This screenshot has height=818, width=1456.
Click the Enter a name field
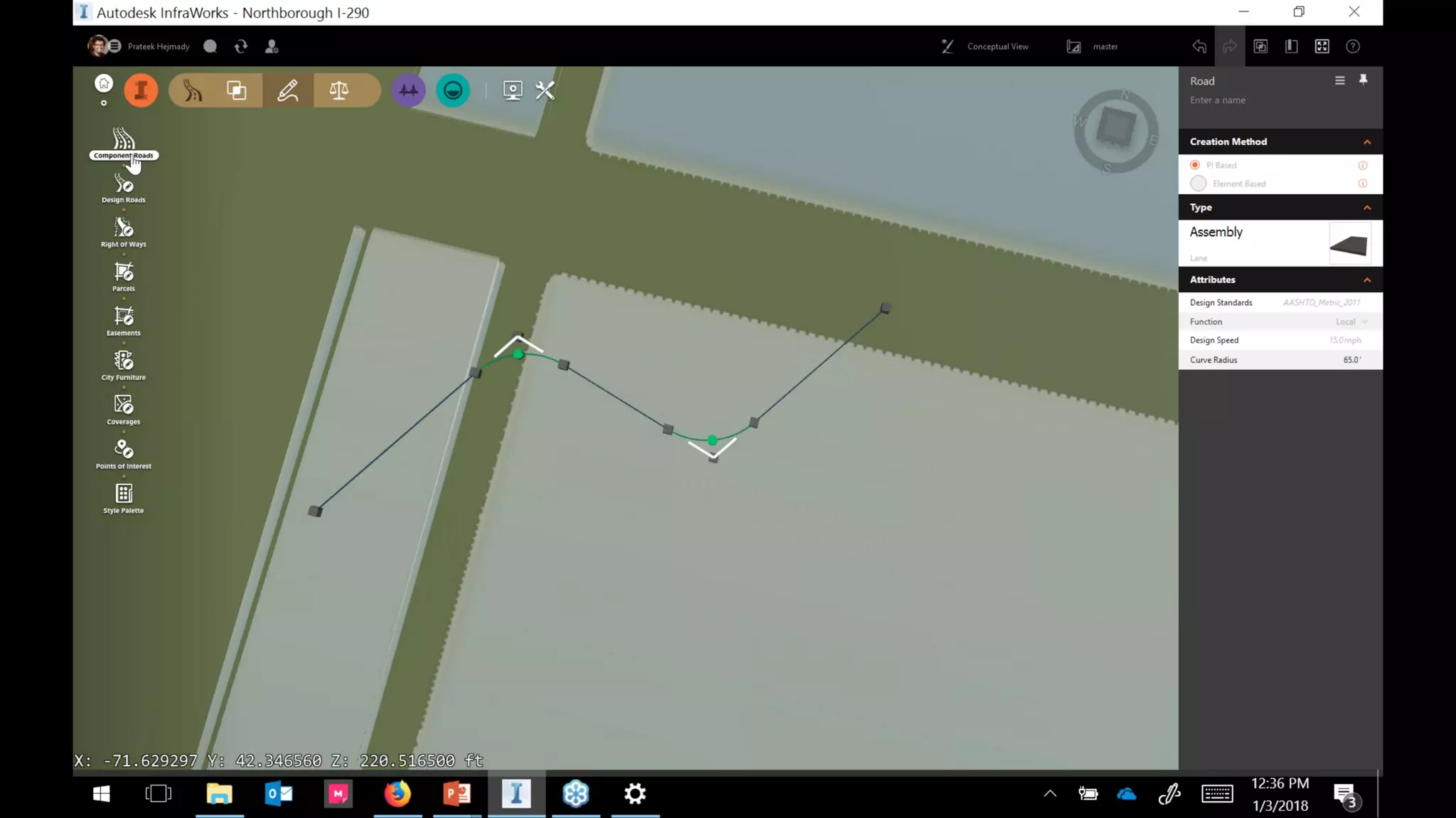coord(1217,100)
